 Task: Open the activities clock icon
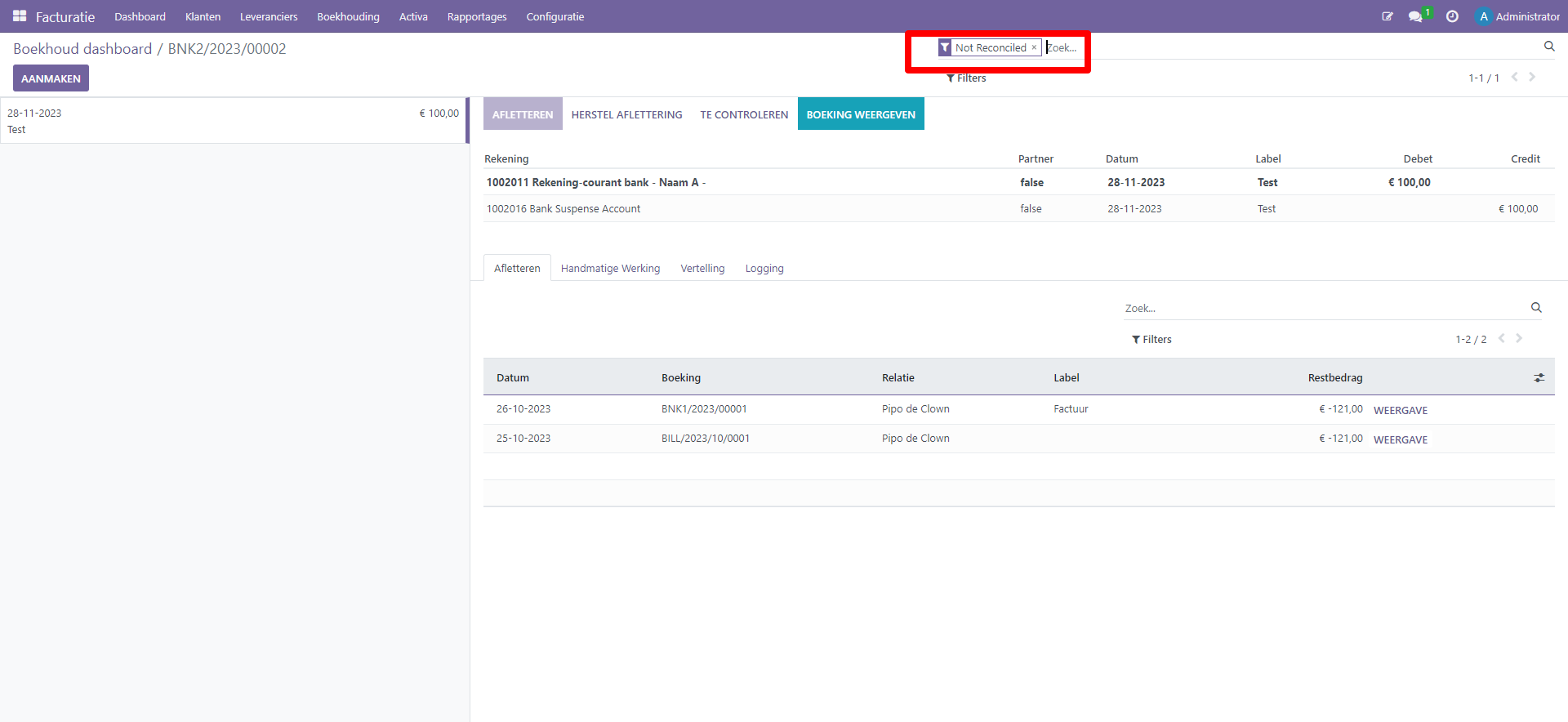(1452, 16)
